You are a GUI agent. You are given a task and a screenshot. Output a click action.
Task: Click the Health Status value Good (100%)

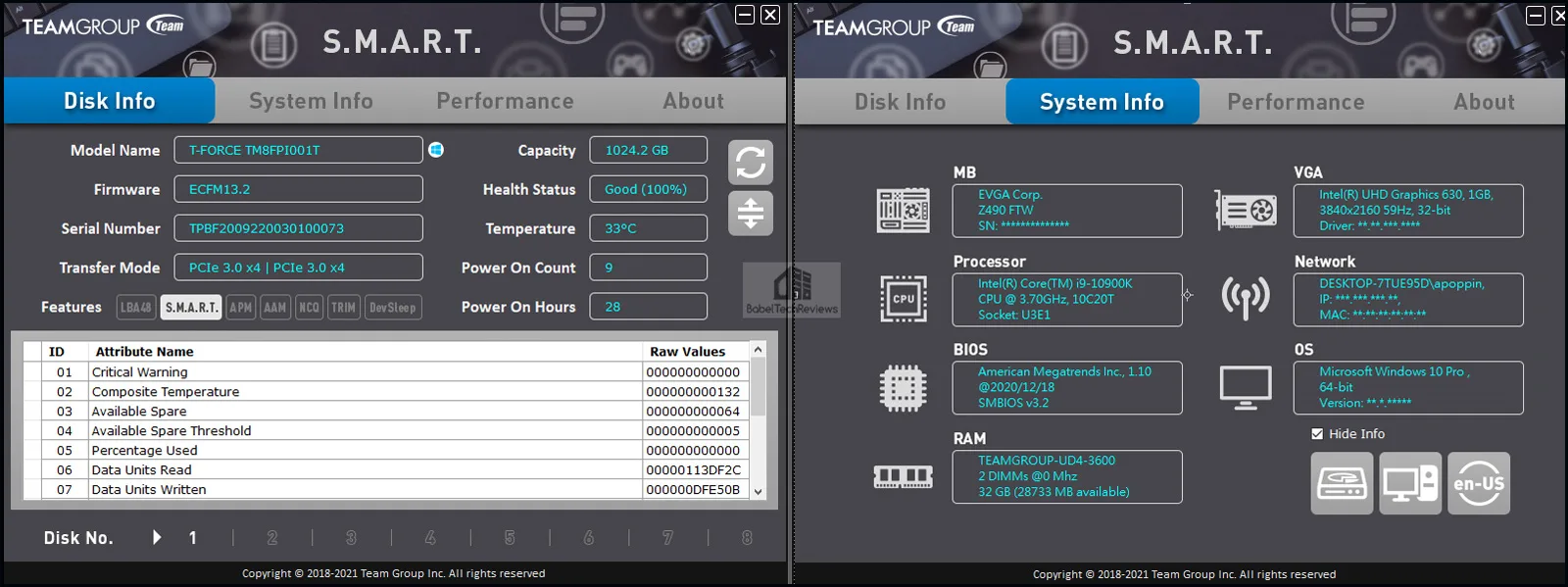(x=649, y=189)
